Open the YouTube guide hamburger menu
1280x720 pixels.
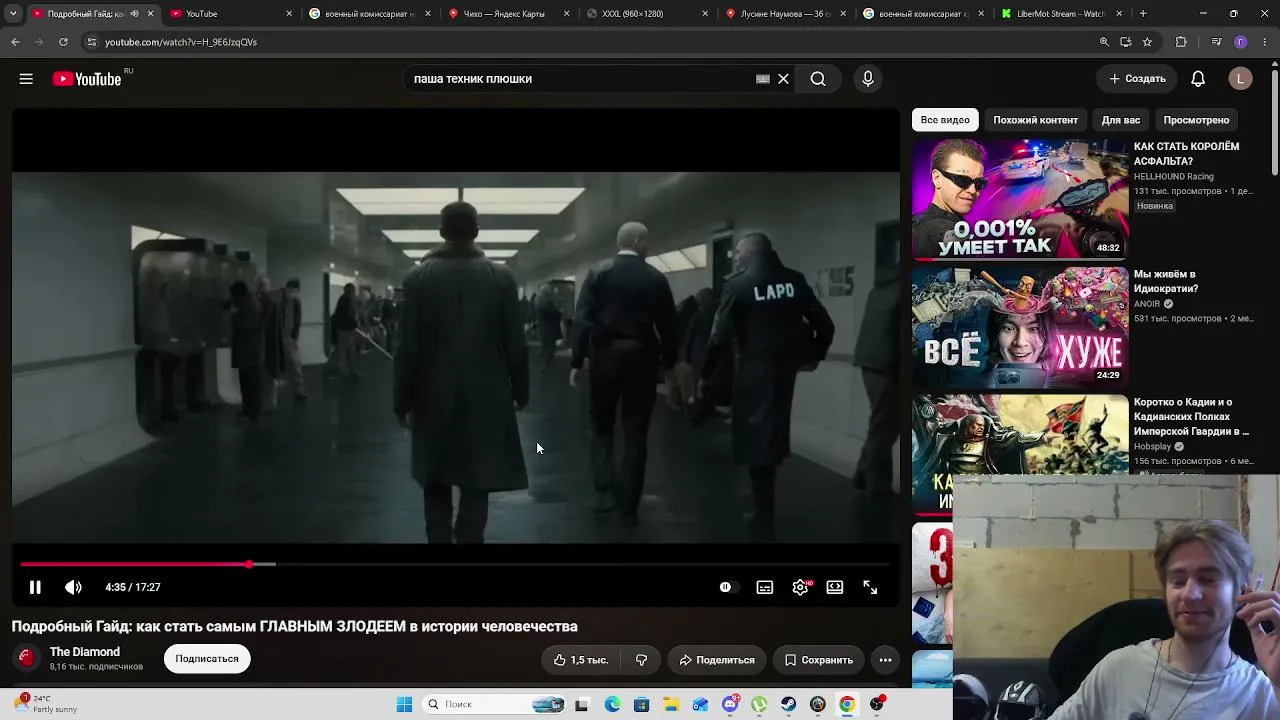point(26,79)
